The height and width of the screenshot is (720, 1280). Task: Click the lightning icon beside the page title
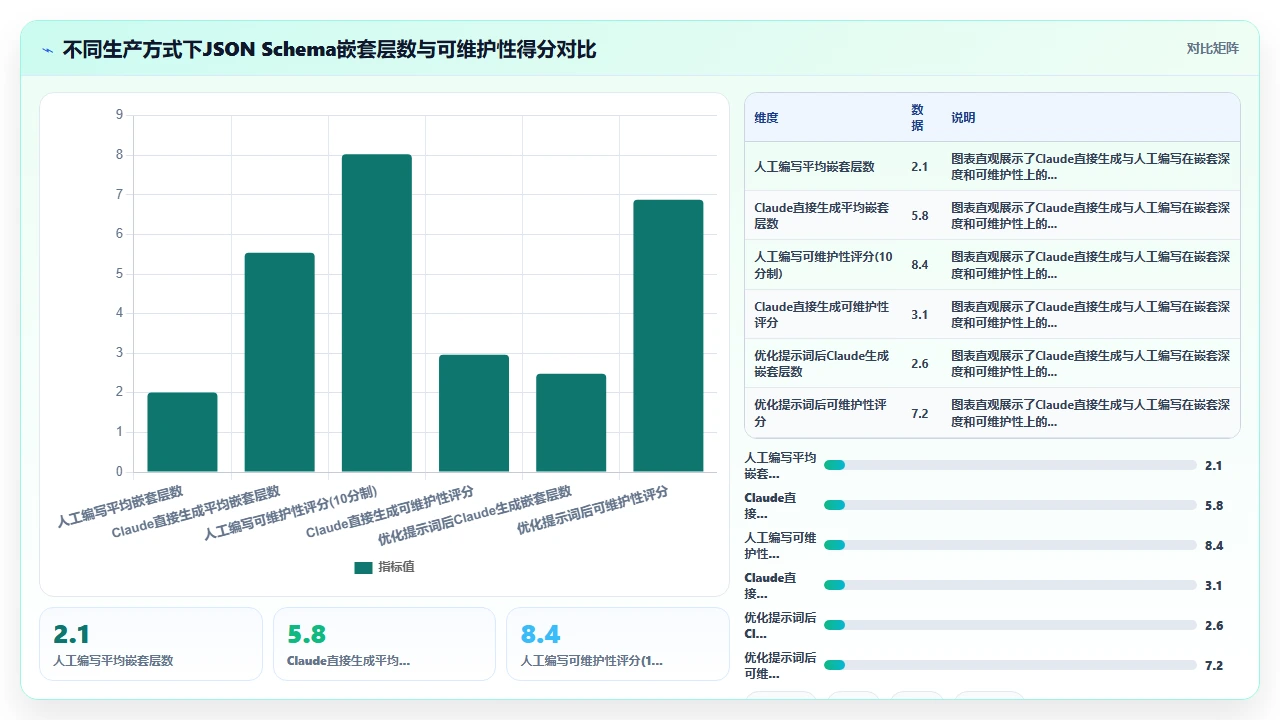pos(47,49)
